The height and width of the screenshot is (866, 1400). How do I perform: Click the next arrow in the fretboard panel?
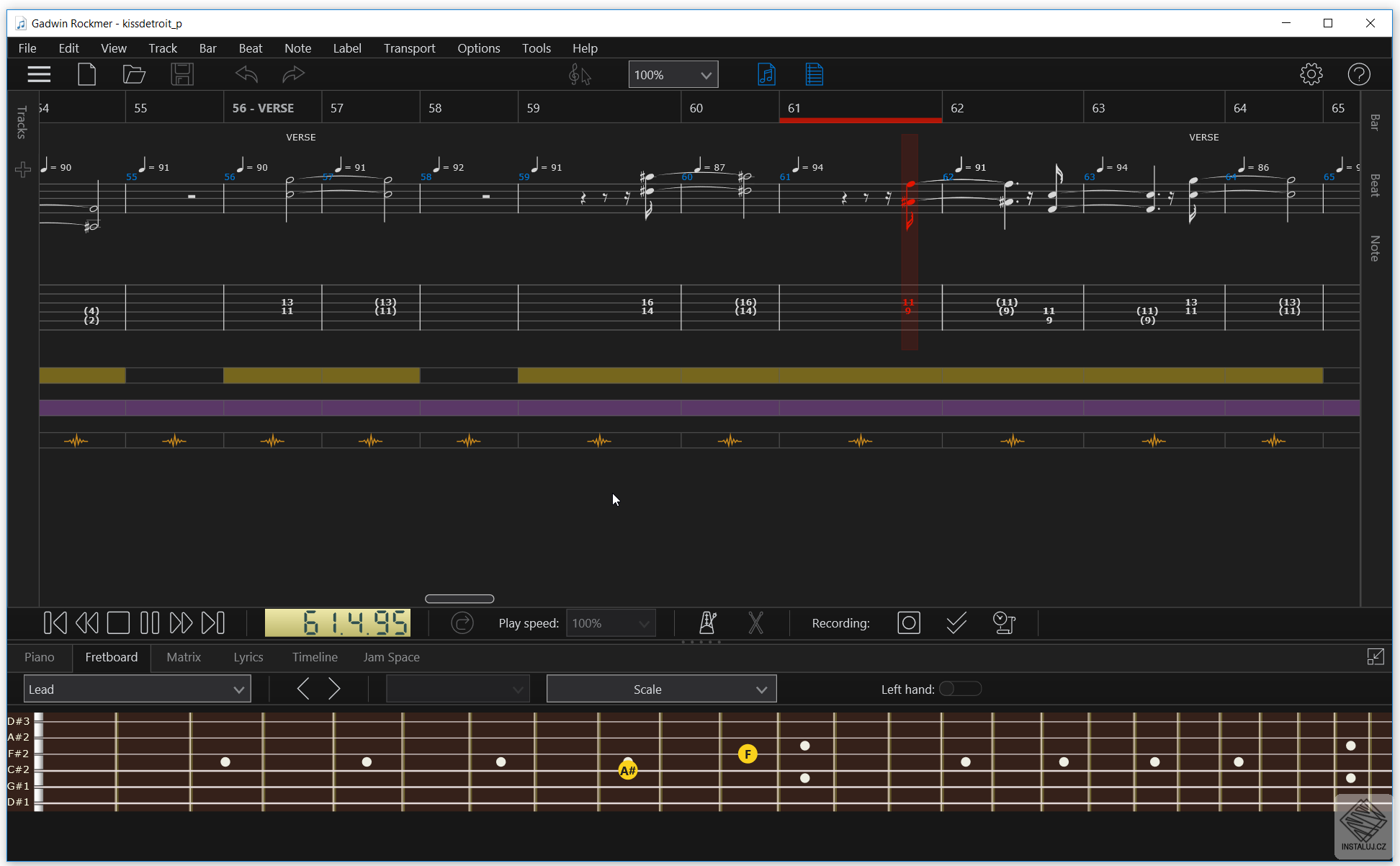[334, 689]
